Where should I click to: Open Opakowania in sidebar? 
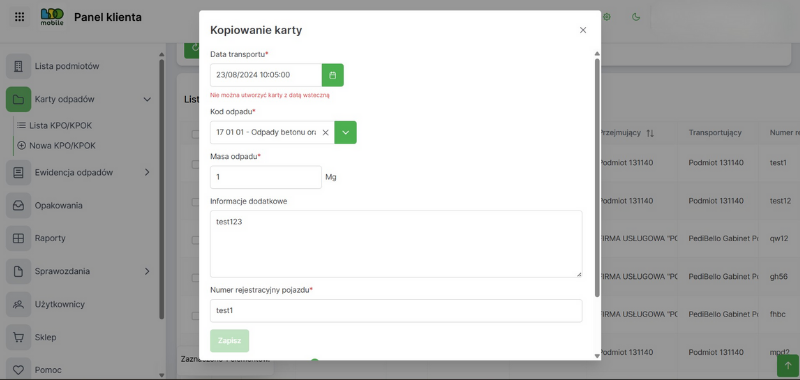[59, 206]
